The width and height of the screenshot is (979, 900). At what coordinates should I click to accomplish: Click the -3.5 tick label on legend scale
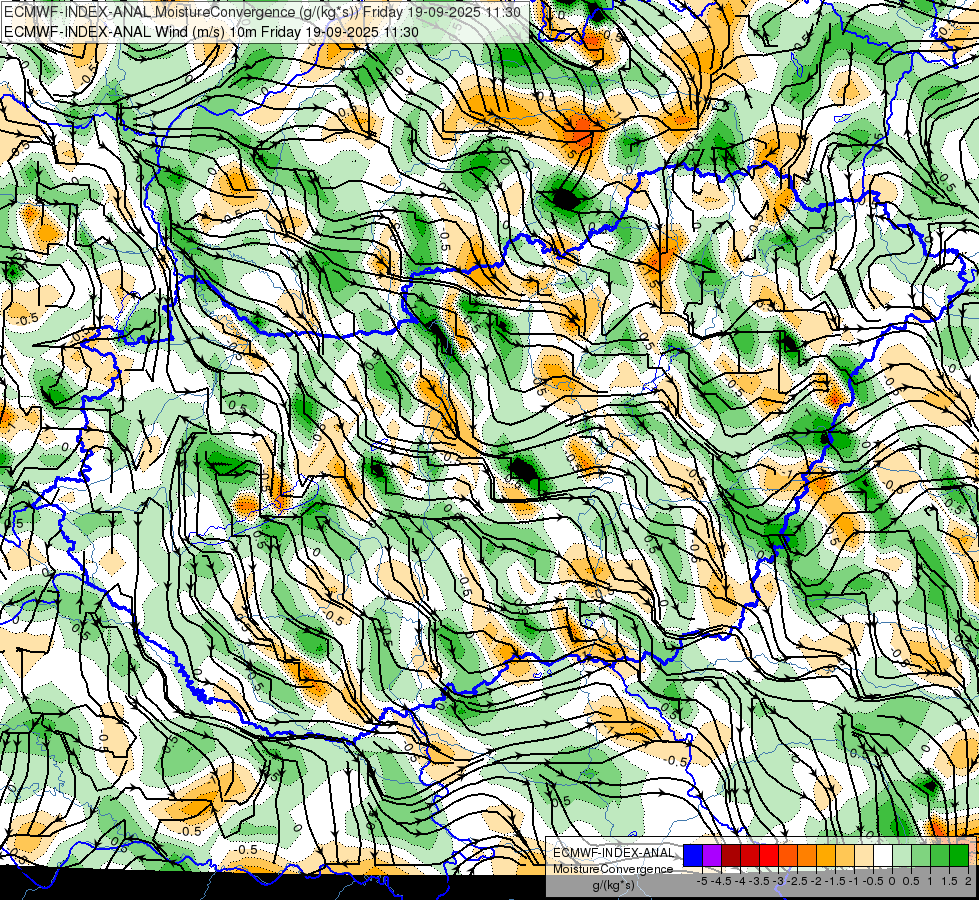point(757,881)
